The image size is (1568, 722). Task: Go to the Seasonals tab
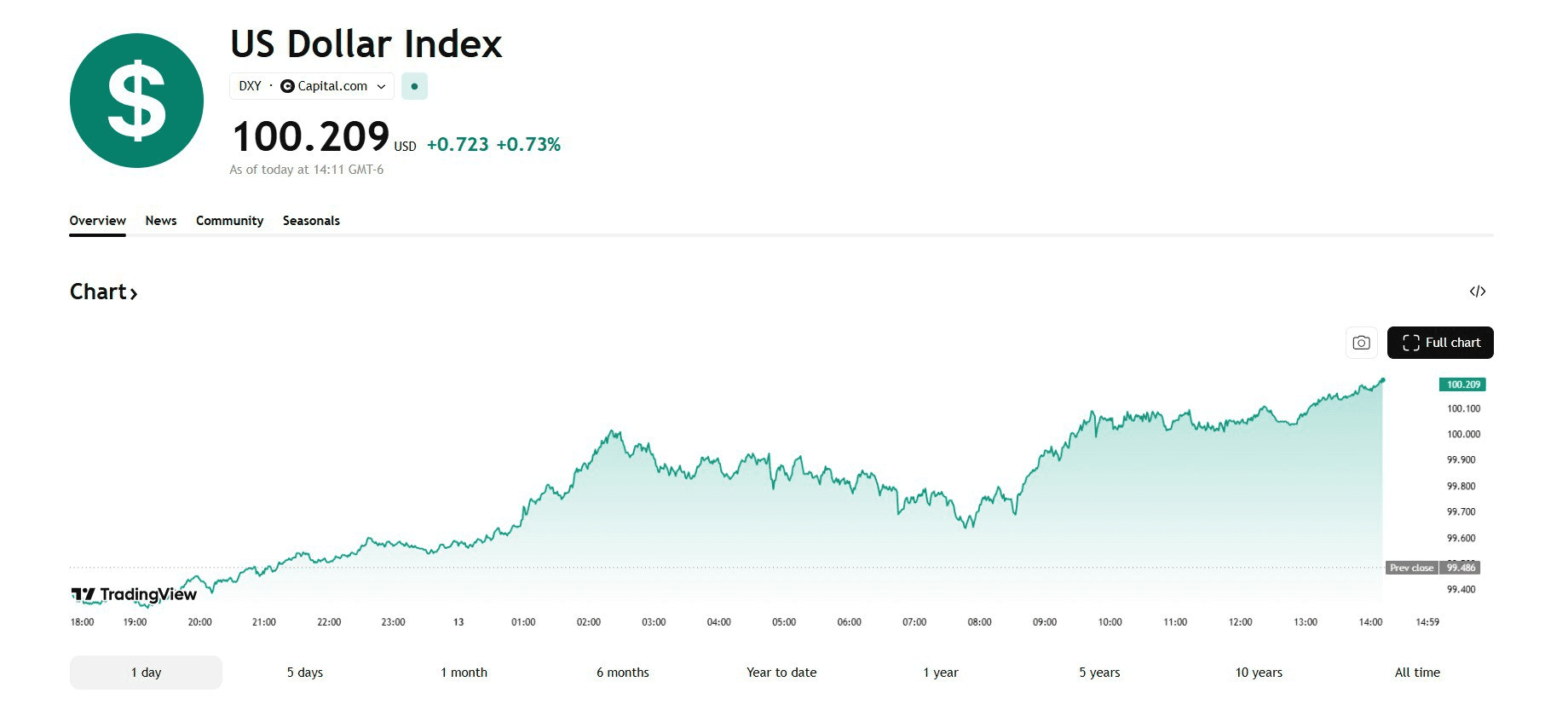point(311,221)
